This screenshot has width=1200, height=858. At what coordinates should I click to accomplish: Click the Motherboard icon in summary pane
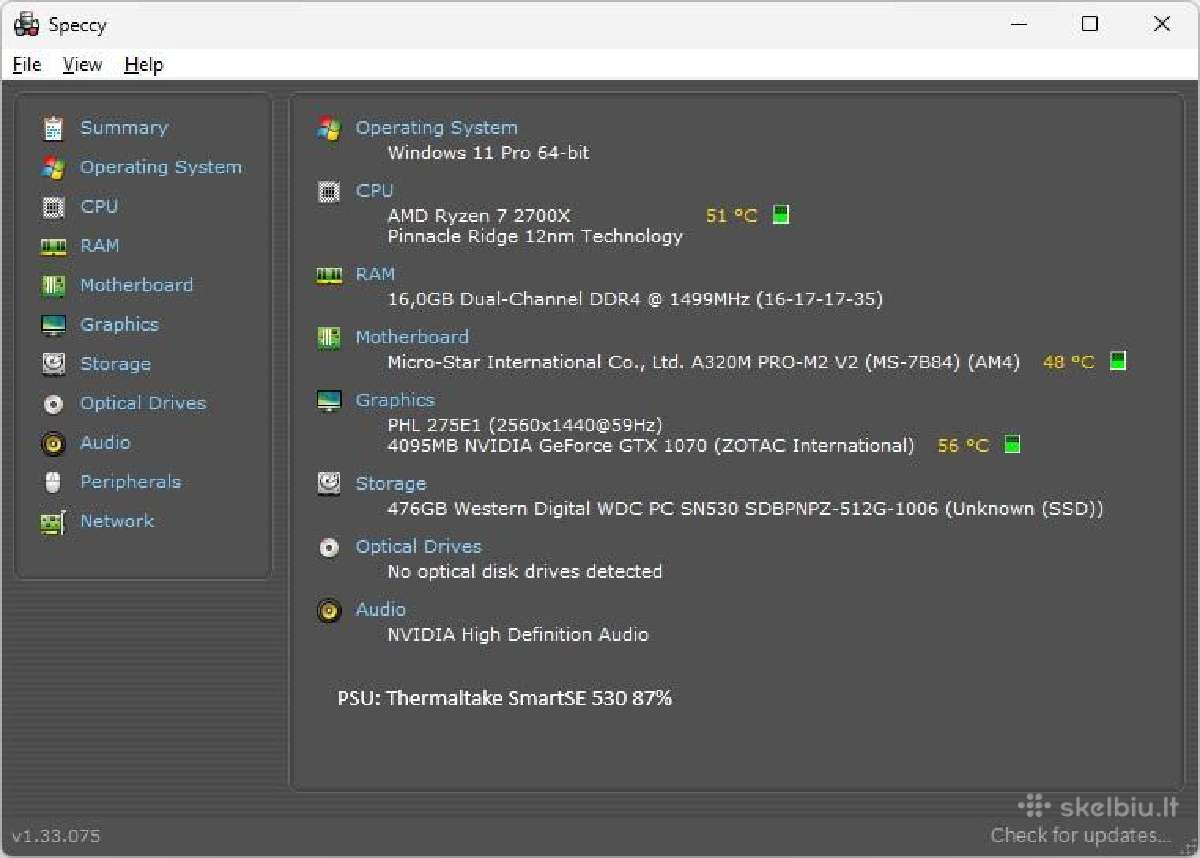pos(329,337)
